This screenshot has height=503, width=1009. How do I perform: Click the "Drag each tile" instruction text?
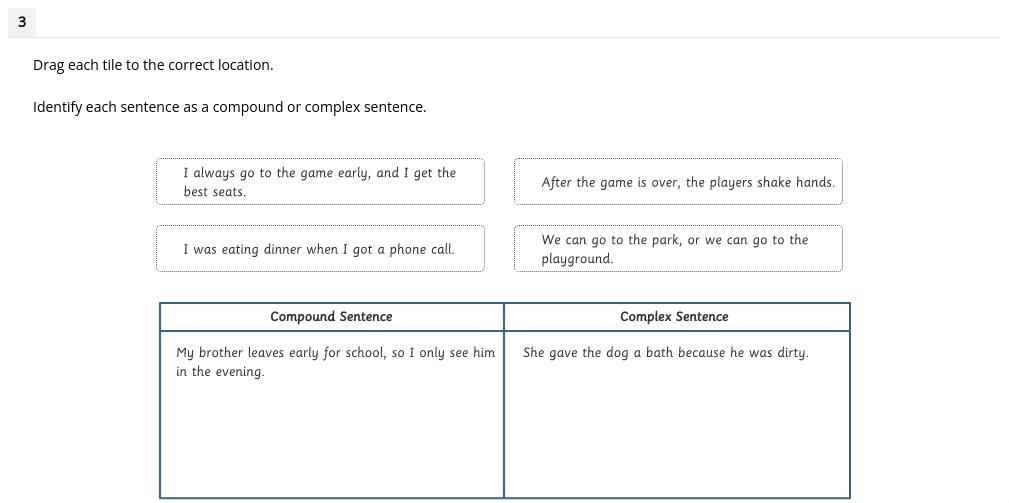pyautogui.click(x=153, y=65)
